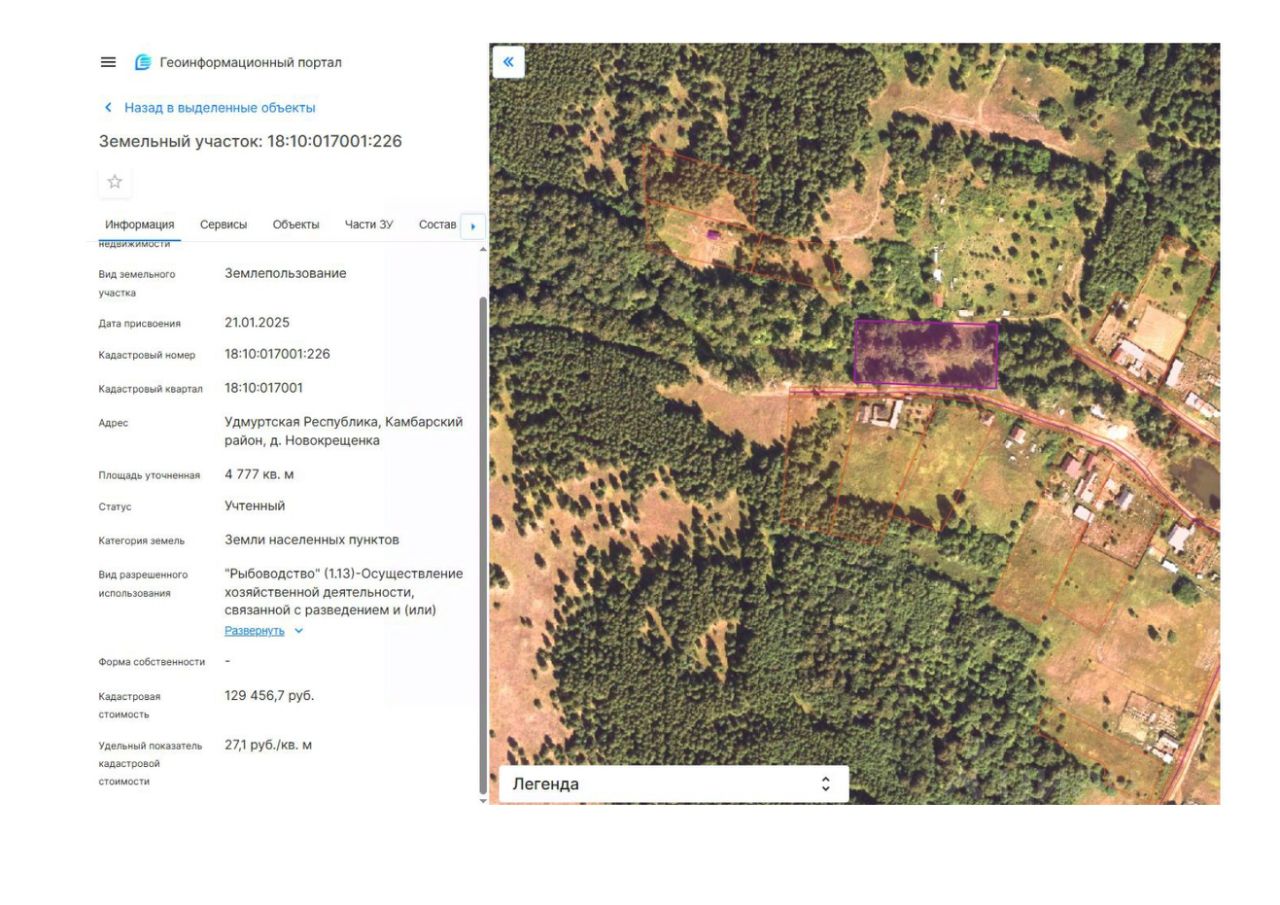Collapse the side panel with the double-chevron button
1280x905 pixels.
coord(508,62)
